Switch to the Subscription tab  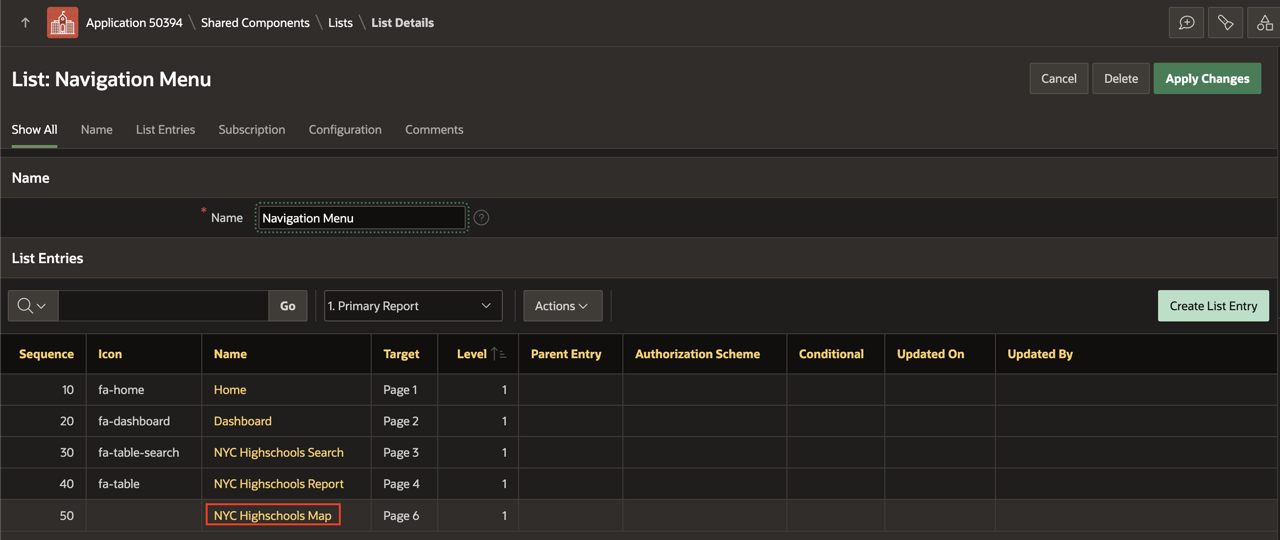pos(251,130)
